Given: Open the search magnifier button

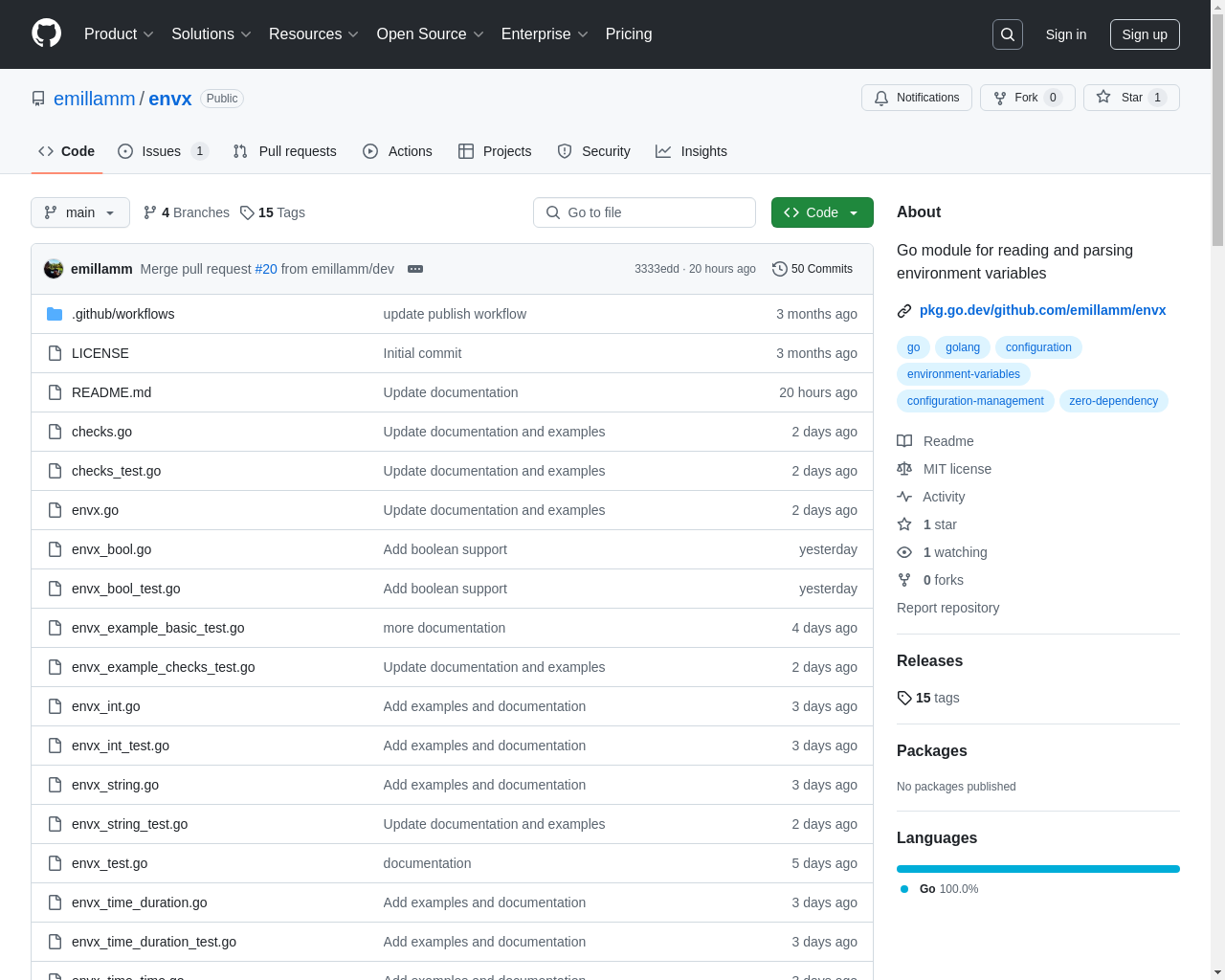Looking at the screenshot, I should pos(1008,34).
